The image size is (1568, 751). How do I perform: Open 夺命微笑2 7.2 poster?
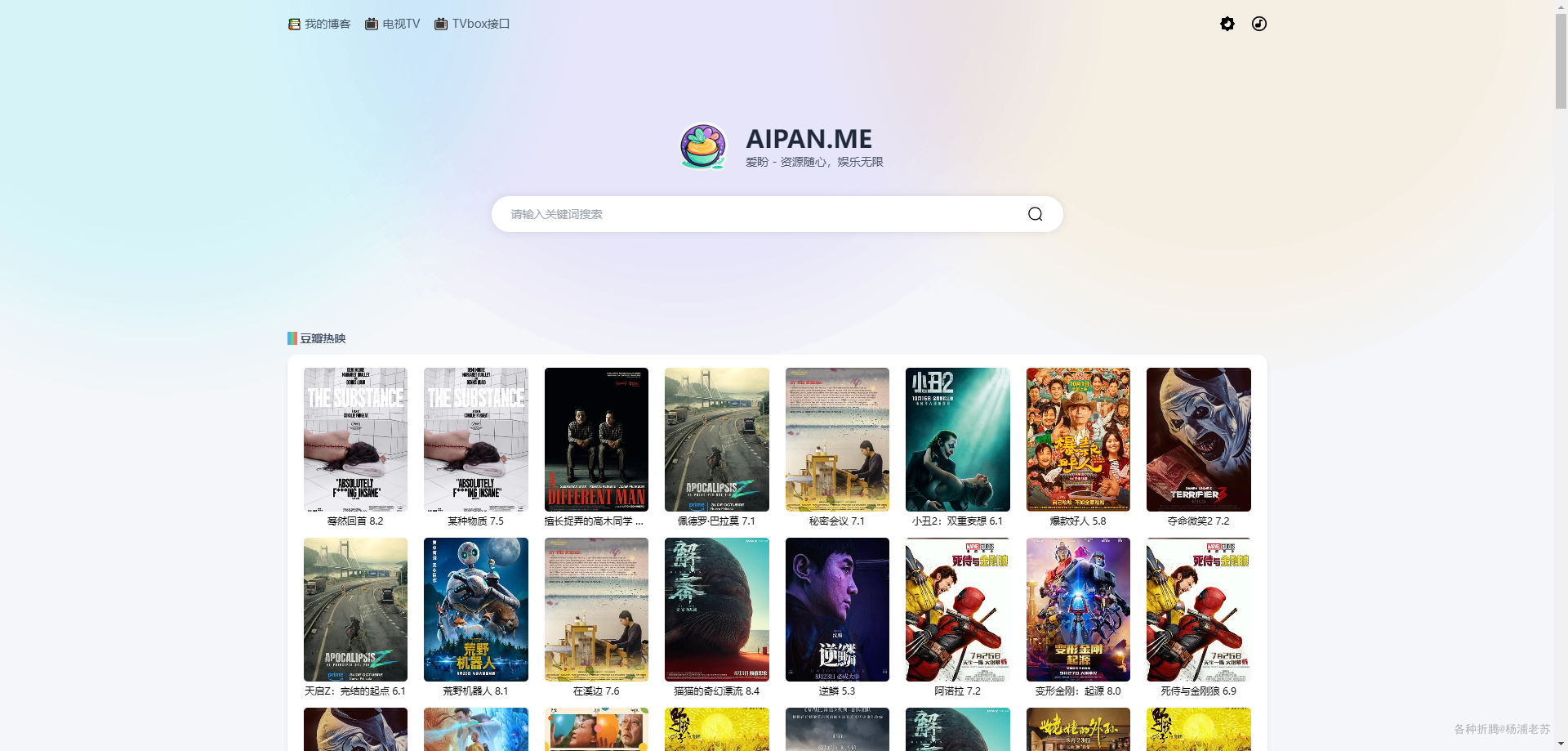coord(1199,440)
